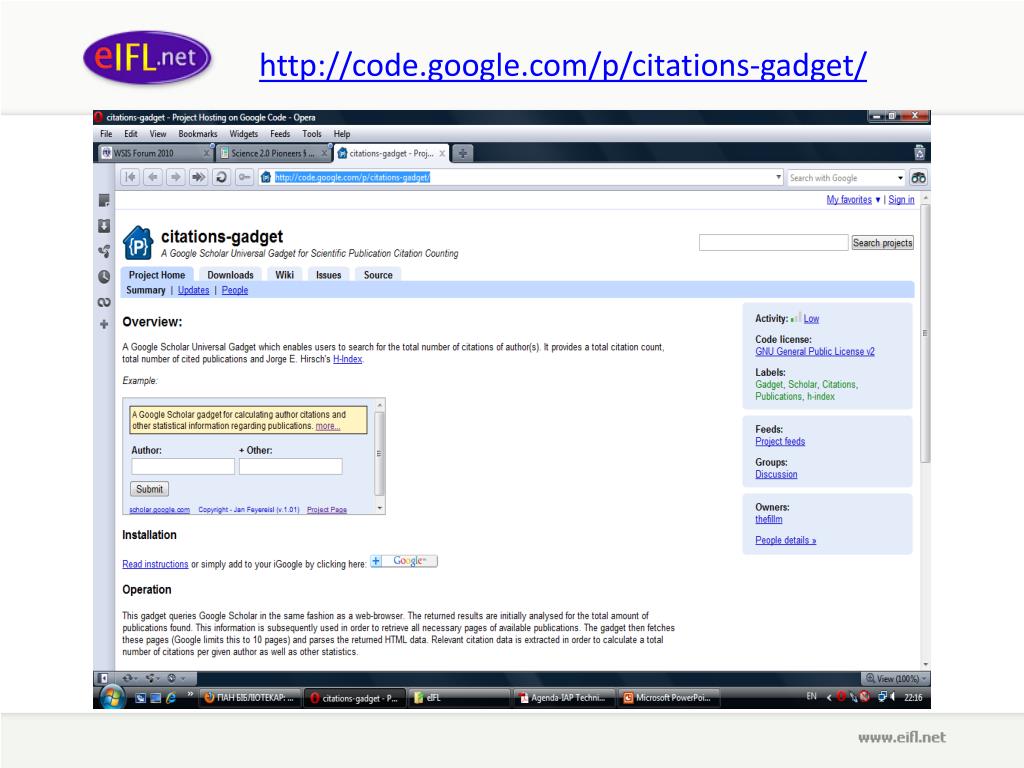Open the Downloads panel icon in sidebar

[104, 226]
